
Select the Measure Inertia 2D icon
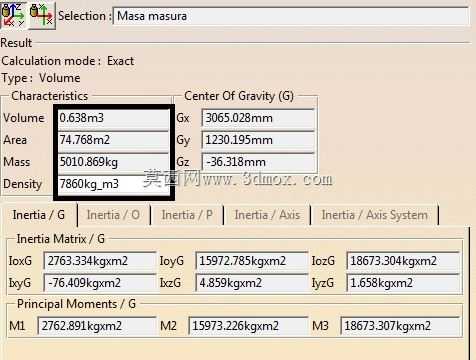41,15
